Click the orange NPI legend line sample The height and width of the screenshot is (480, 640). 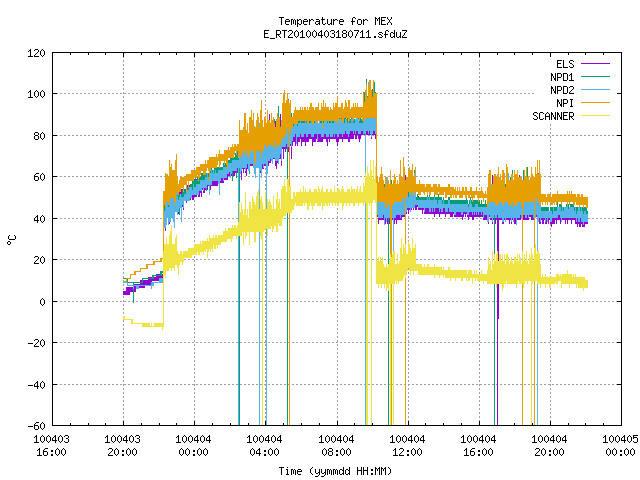point(596,103)
